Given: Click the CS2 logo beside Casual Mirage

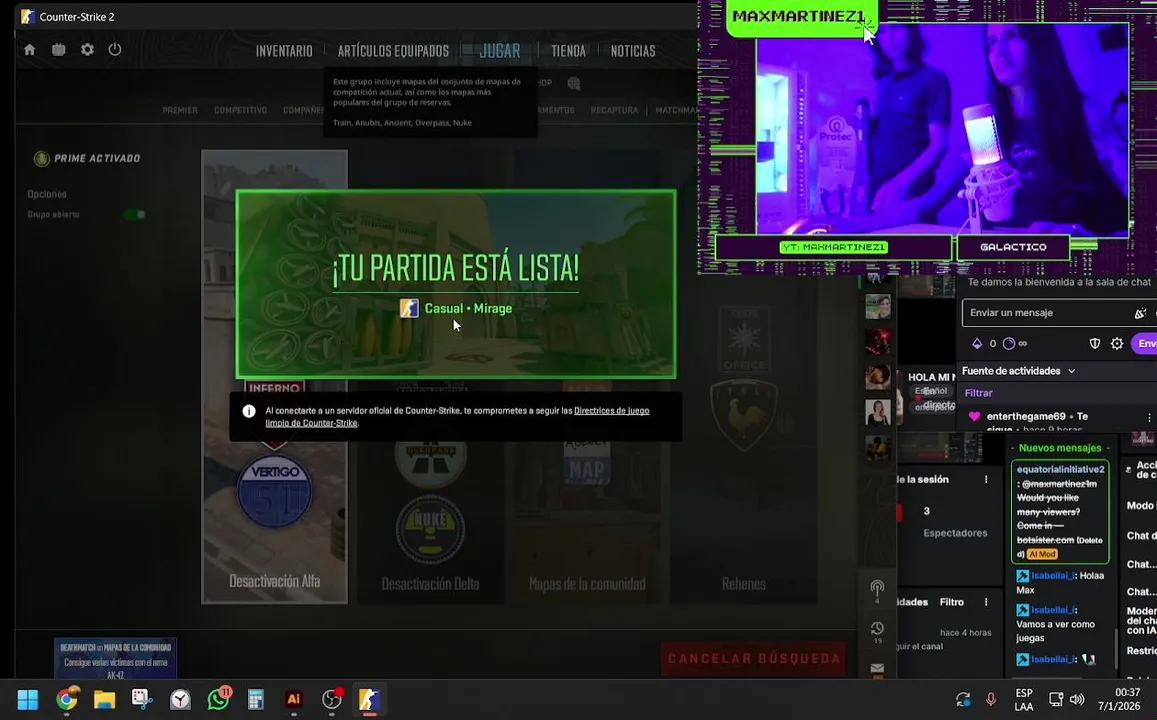Looking at the screenshot, I should coord(409,308).
